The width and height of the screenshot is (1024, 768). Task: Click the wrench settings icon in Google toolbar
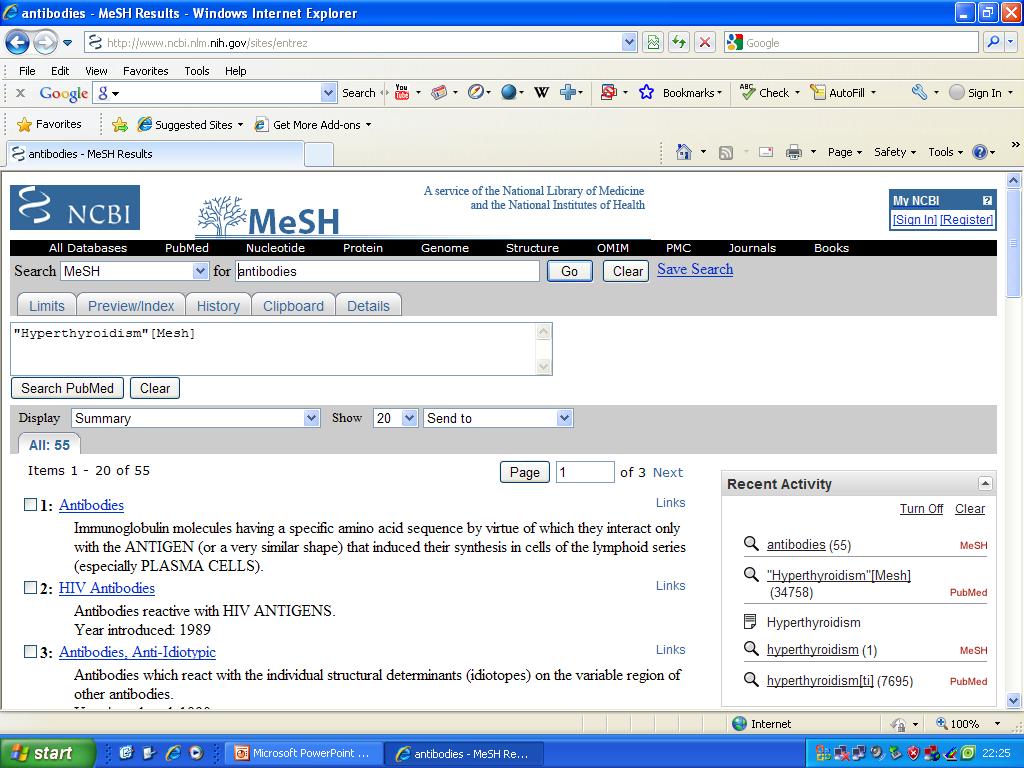(920, 93)
